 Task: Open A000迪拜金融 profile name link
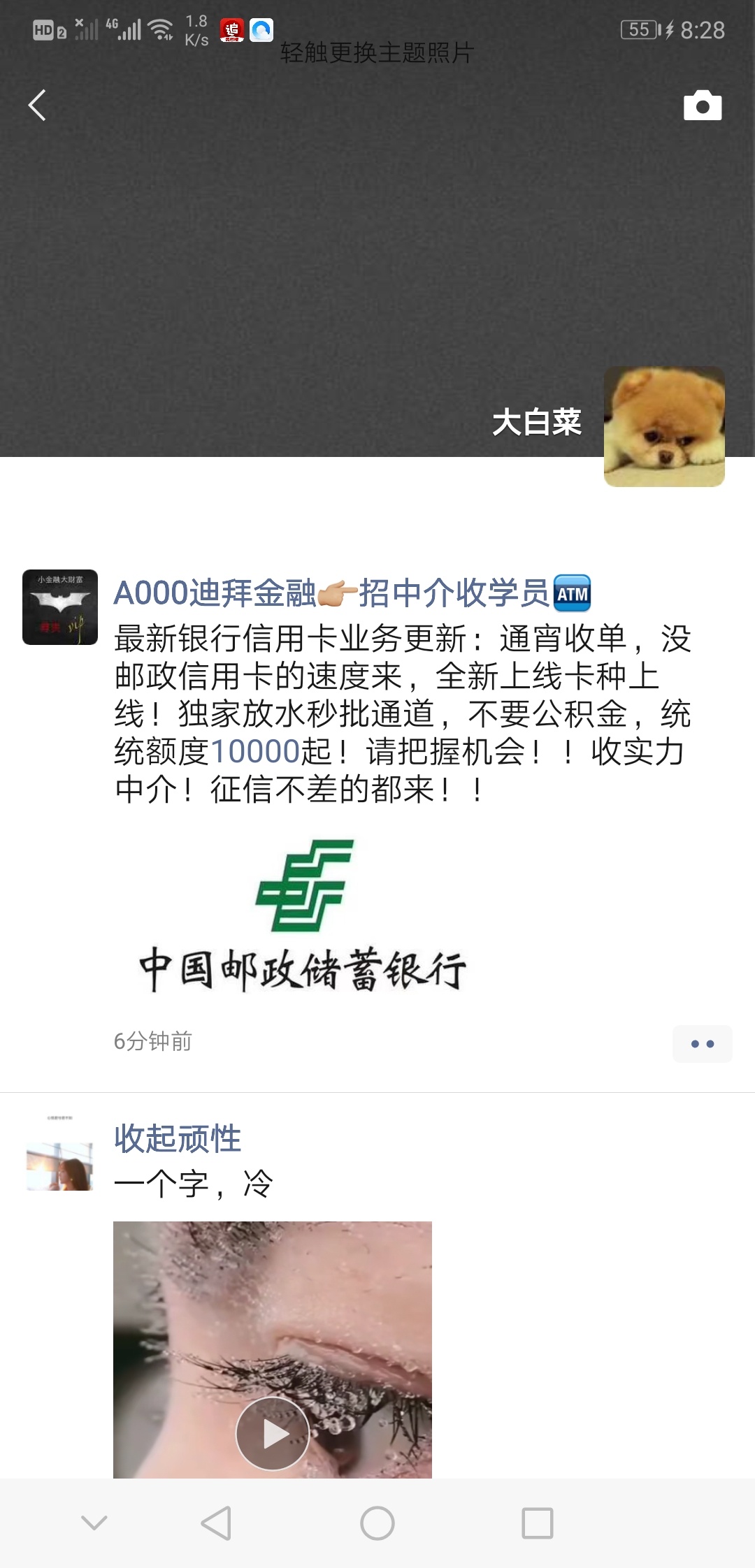(x=352, y=593)
